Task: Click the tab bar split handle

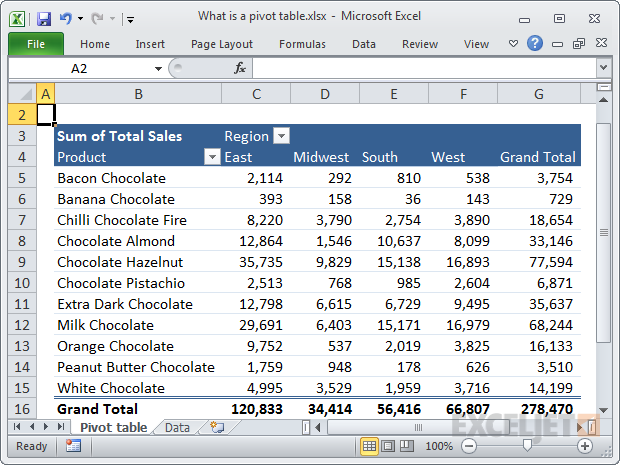Action: [306, 427]
